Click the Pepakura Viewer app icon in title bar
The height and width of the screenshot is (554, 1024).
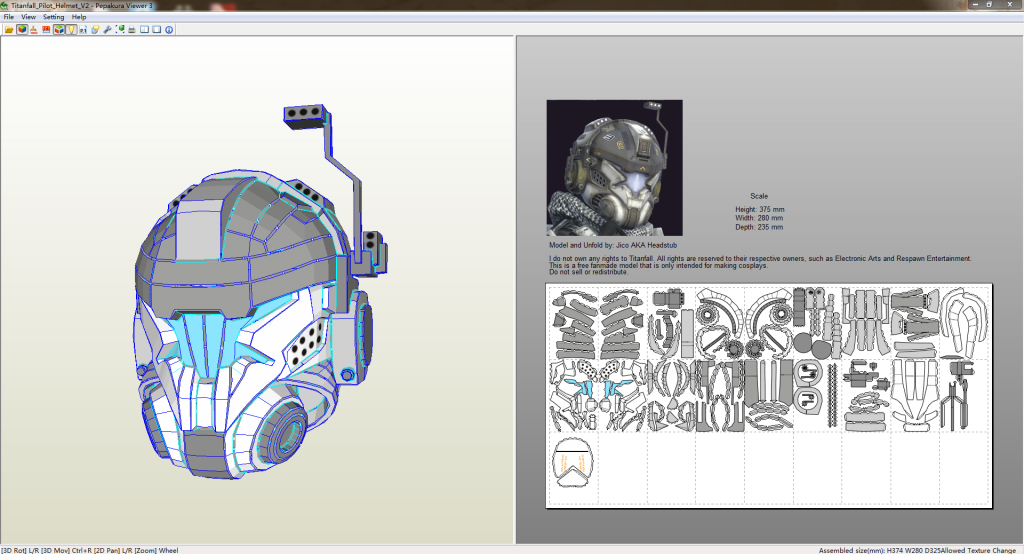(x=5, y=5)
